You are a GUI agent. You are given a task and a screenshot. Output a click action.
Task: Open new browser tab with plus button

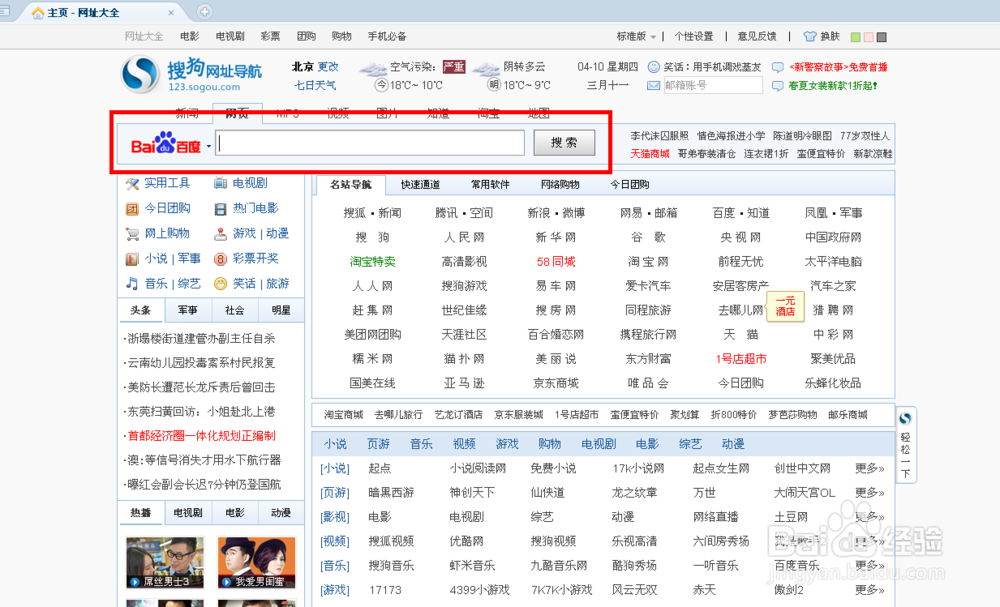click(x=204, y=11)
